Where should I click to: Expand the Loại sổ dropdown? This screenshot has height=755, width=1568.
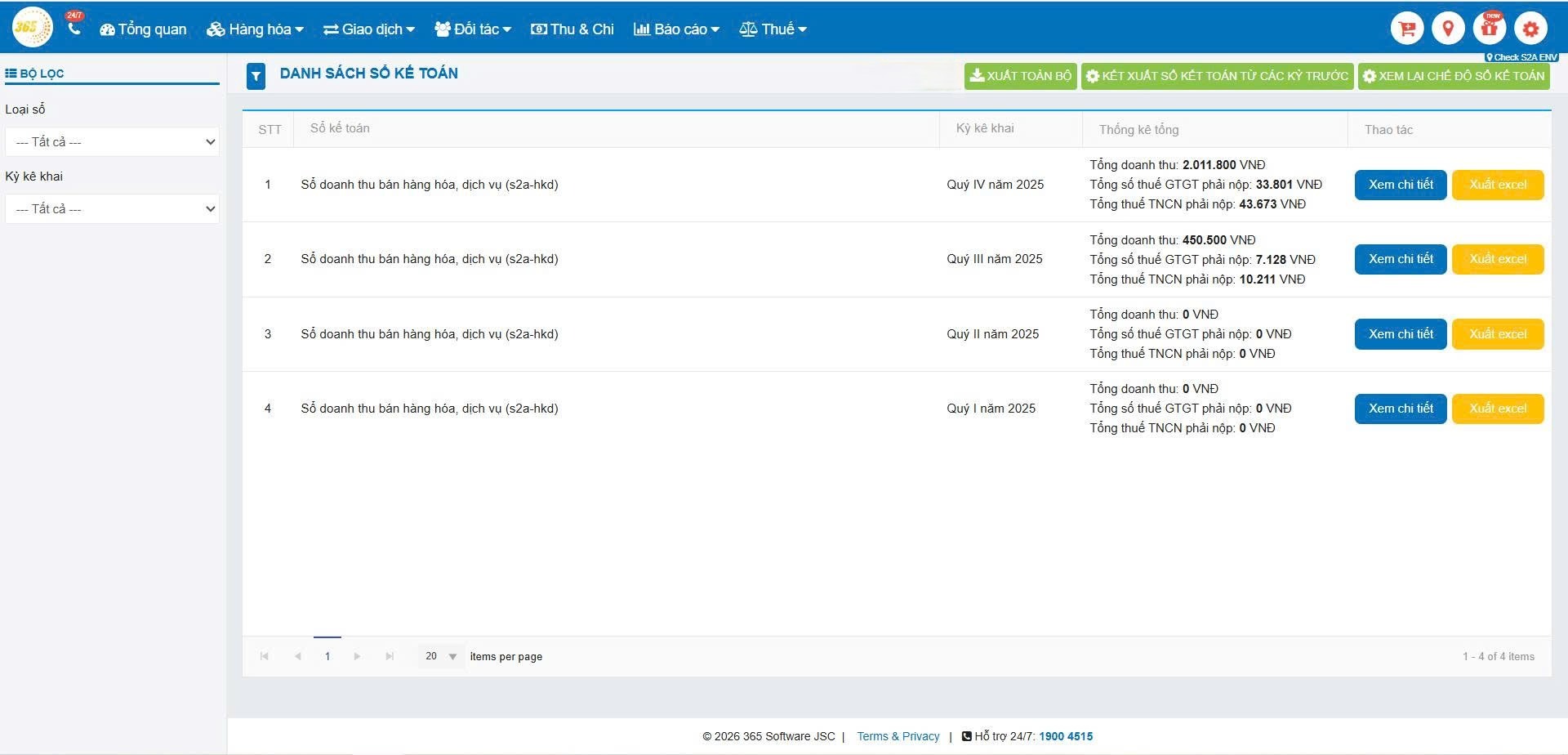[112, 142]
